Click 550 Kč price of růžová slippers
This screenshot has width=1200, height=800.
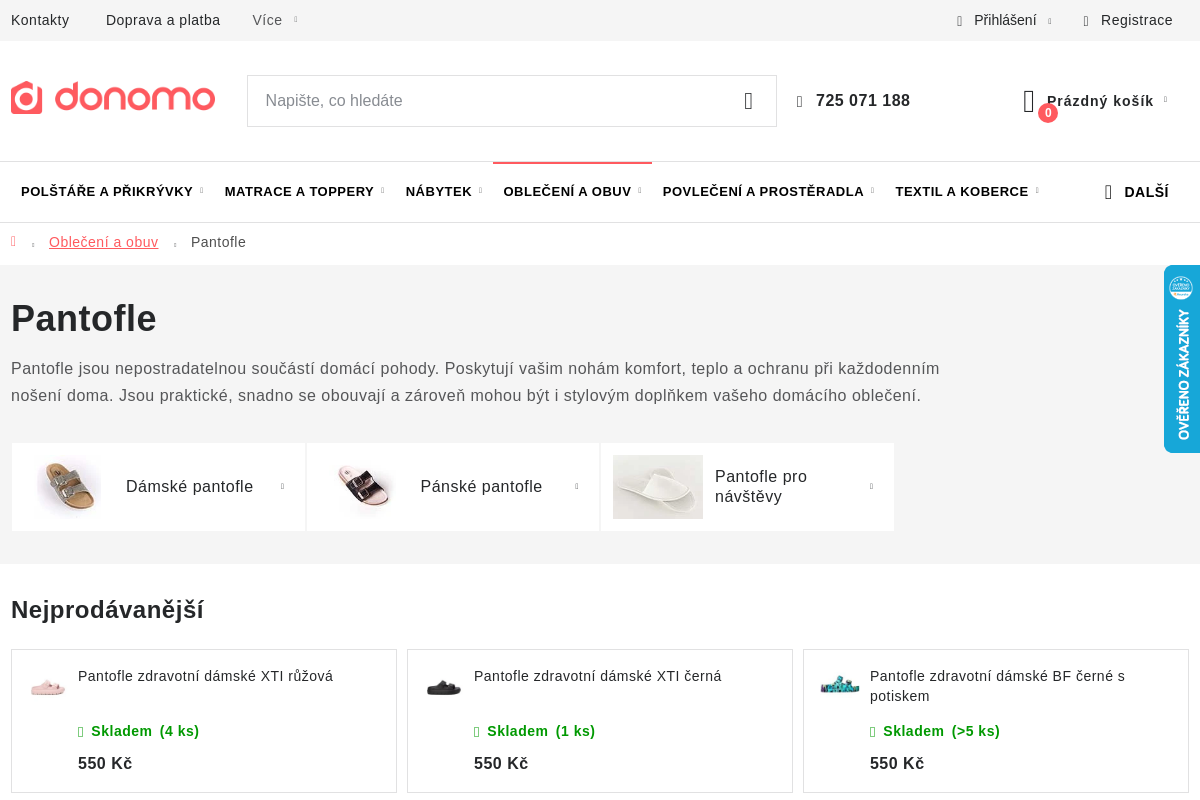pyautogui.click(x=105, y=764)
